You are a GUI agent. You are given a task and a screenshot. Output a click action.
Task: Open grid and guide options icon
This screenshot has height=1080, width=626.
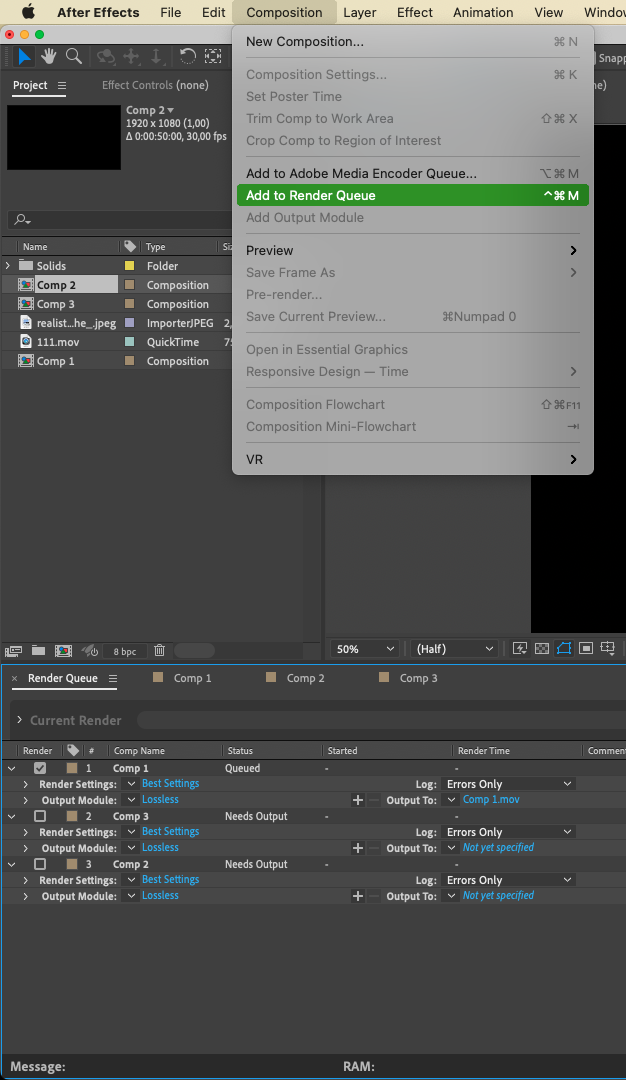pyautogui.click(x=608, y=648)
